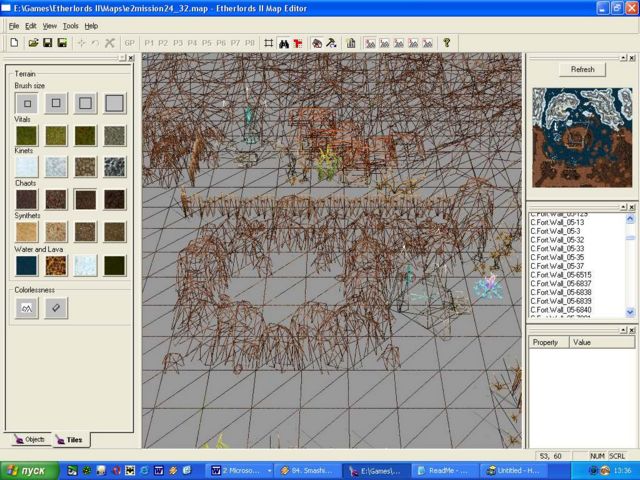
Task: Click the pickaxe tool toolbar icon
Action: coord(331,43)
